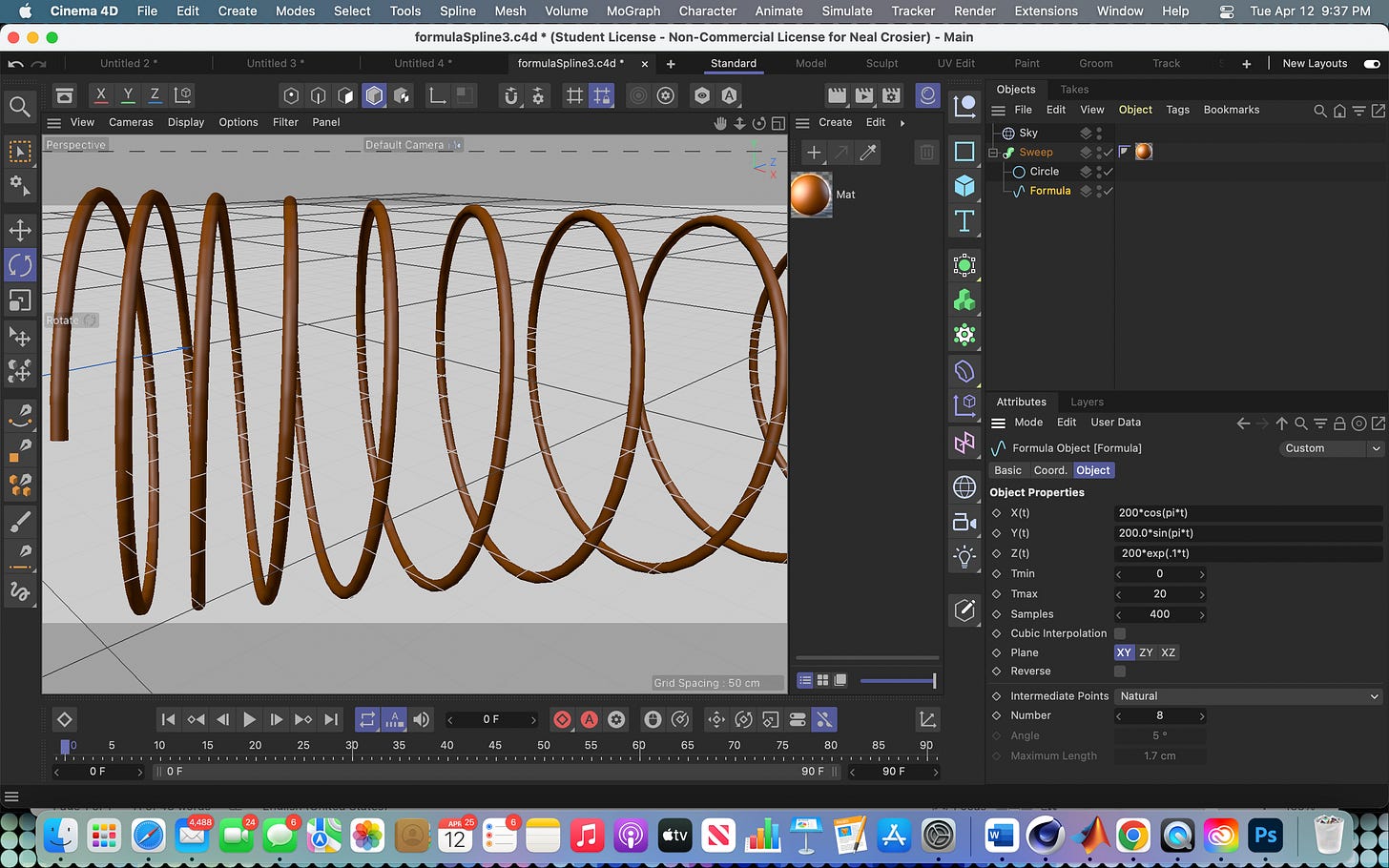Screen dimensions: 1389x868
Task: Add a light using the lightbulb icon
Action: pos(964,556)
